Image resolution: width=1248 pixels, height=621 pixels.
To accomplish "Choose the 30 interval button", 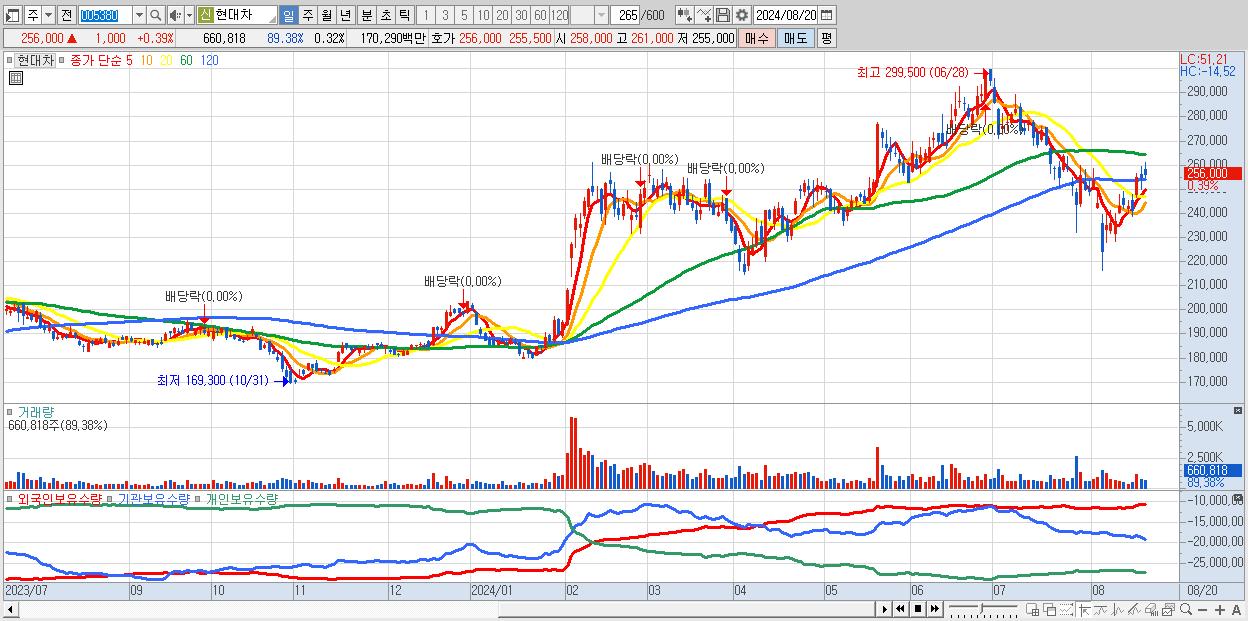I will click(x=521, y=15).
